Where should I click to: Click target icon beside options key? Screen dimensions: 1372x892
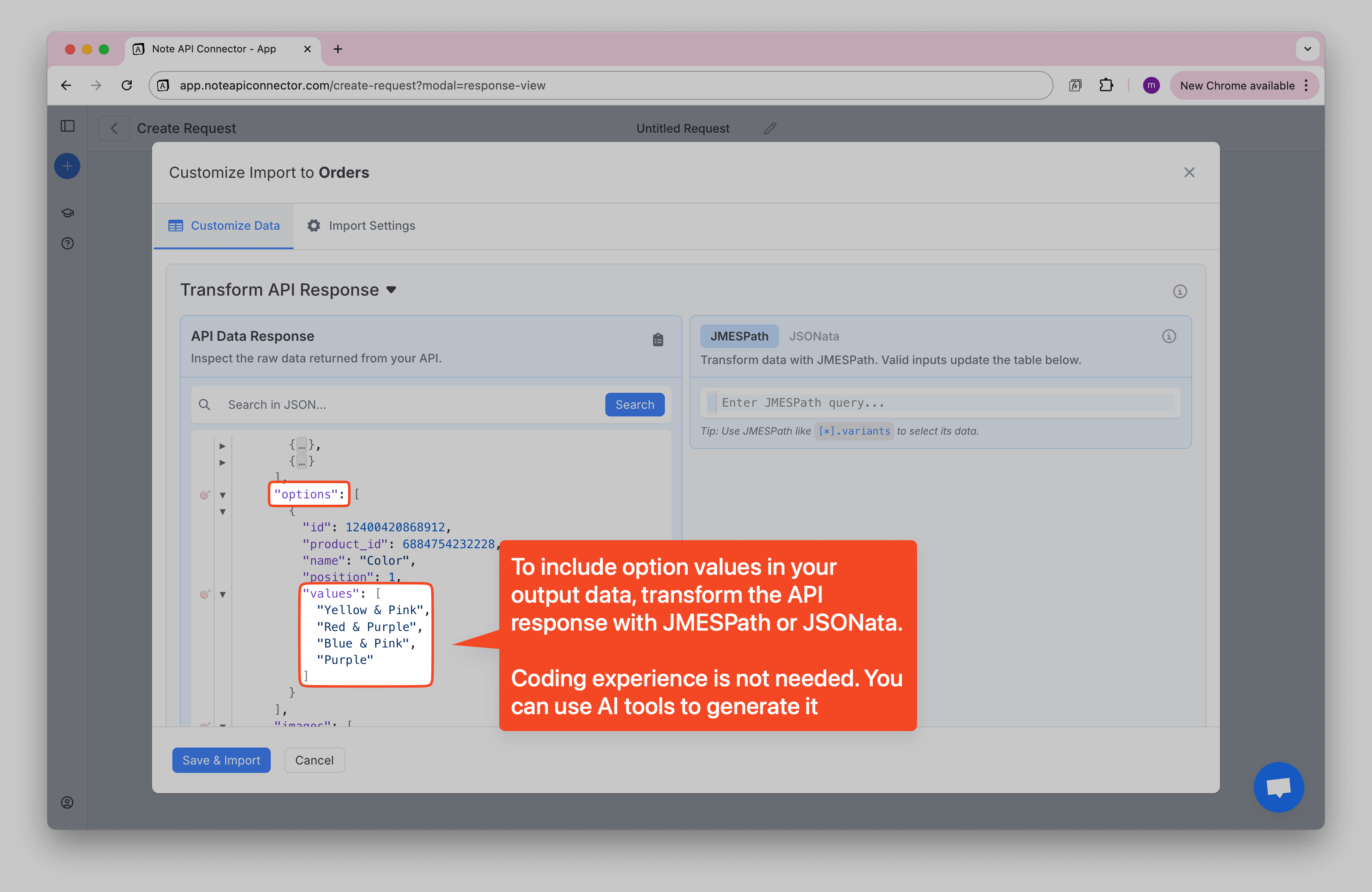[x=204, y=495]
